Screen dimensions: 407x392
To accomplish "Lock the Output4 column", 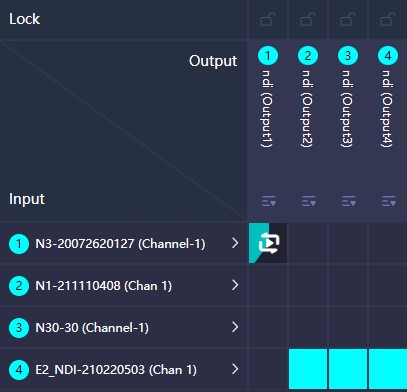I will point(388,19).
